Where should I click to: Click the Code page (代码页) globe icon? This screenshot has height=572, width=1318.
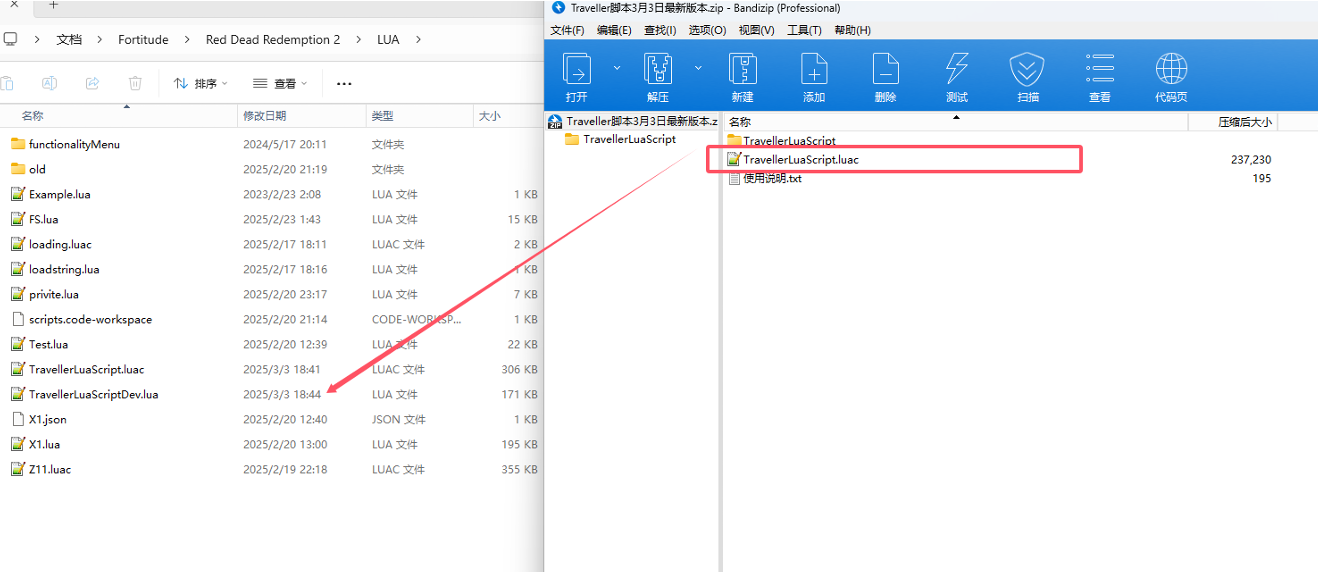pyautogui.click(x=1171, y=70)
